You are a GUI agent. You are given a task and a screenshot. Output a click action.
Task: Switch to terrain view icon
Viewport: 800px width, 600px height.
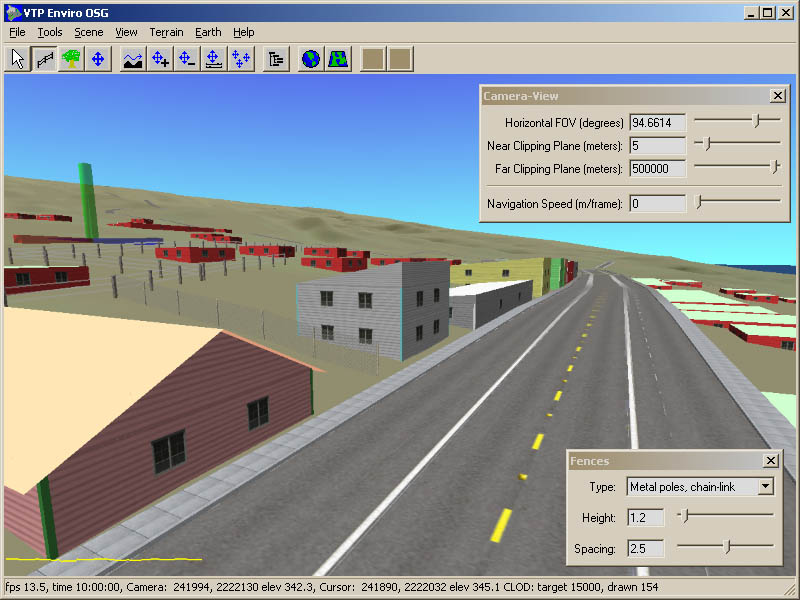pos(338,59)
